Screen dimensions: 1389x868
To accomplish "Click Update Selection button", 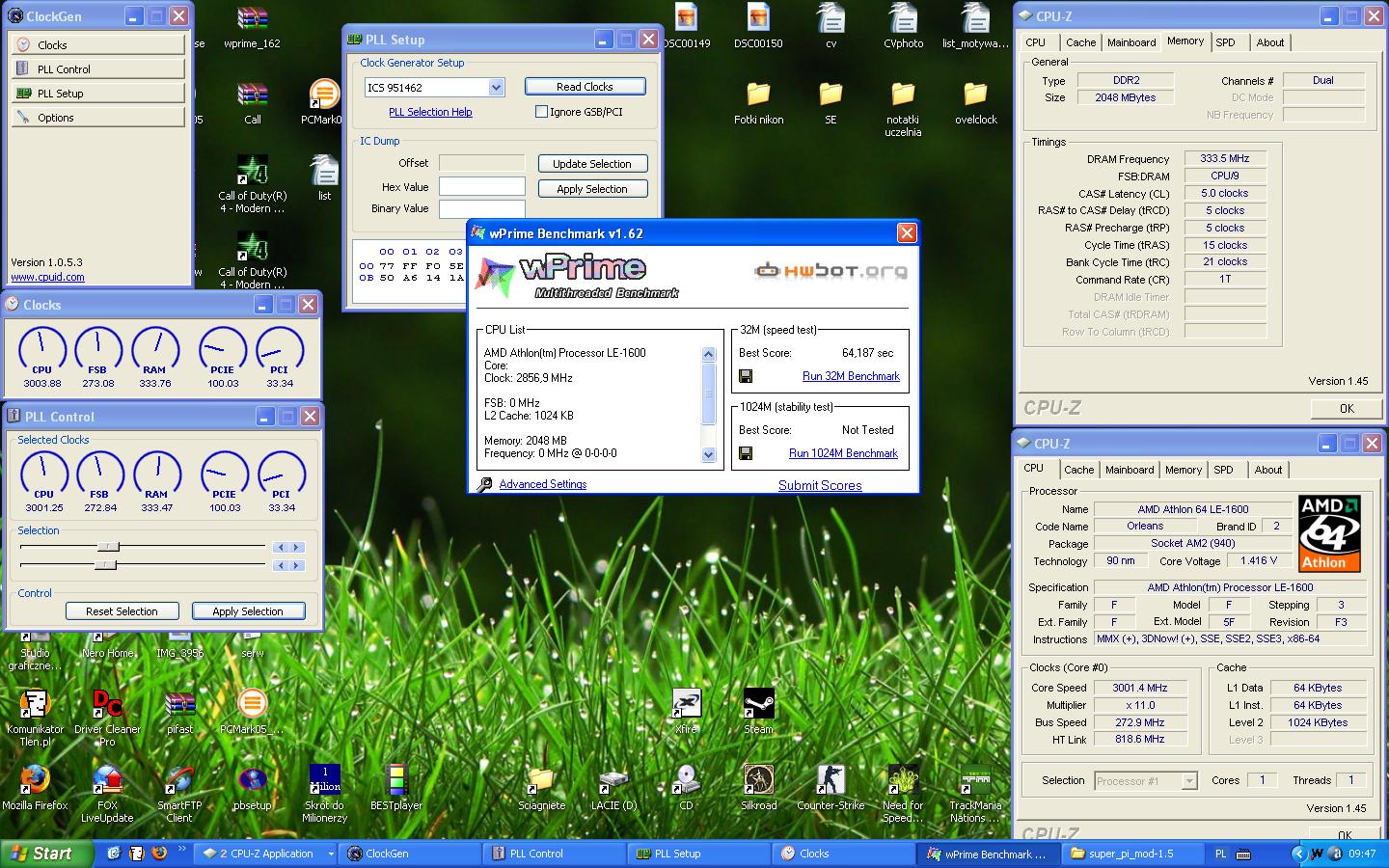I will 592,164.
